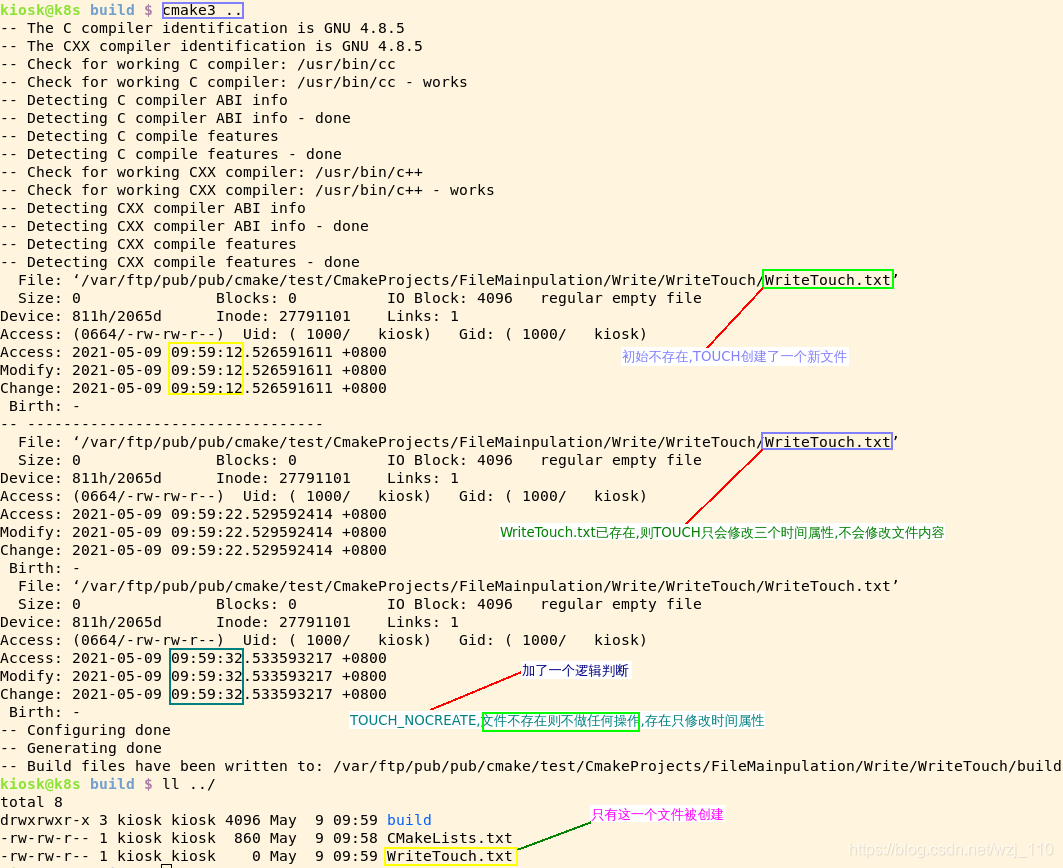The height and width of the screenshot is (868, 1063).
Task: Click annotation '初始不存在,TOUCH创建了一个新文件'
Action: tap(735, 357)
